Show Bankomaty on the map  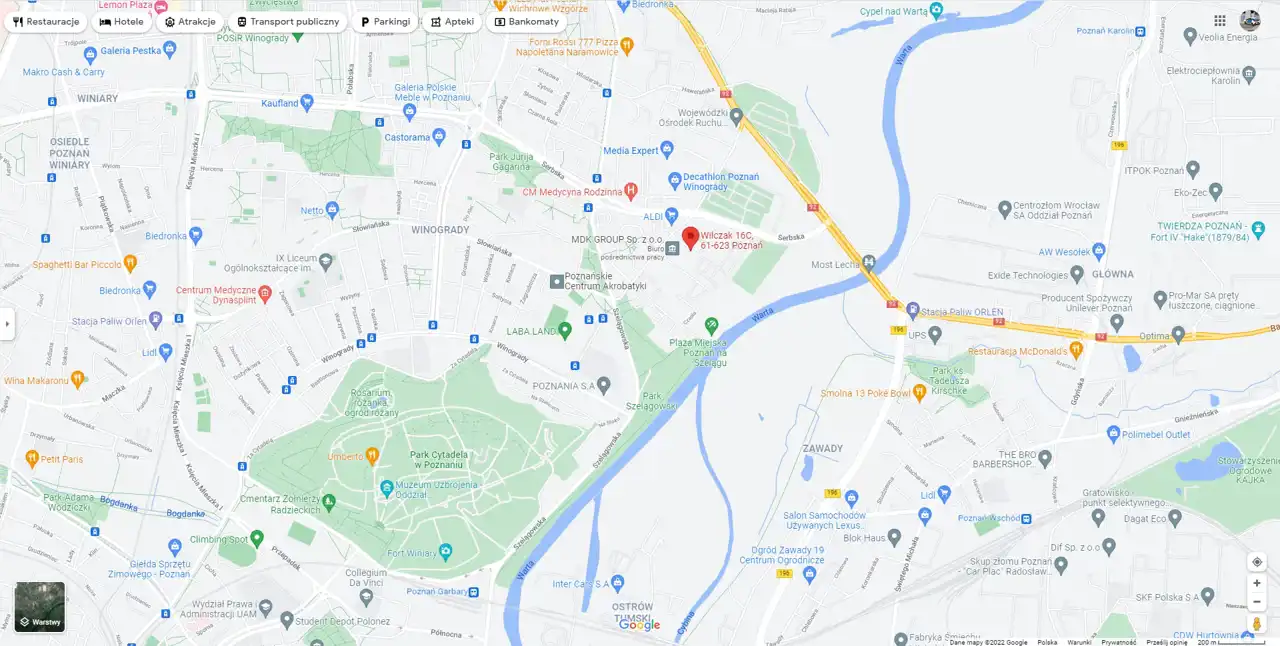(x=526, y=22)
